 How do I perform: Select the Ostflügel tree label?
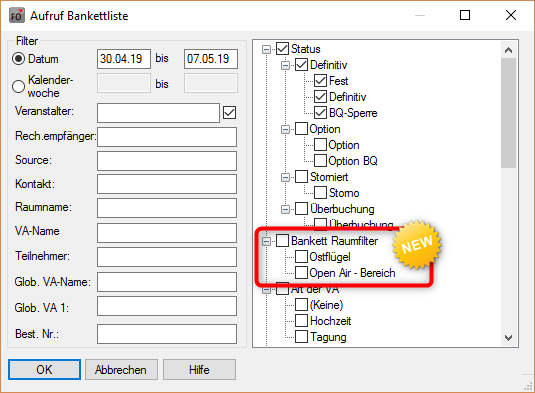click(330, 257)
